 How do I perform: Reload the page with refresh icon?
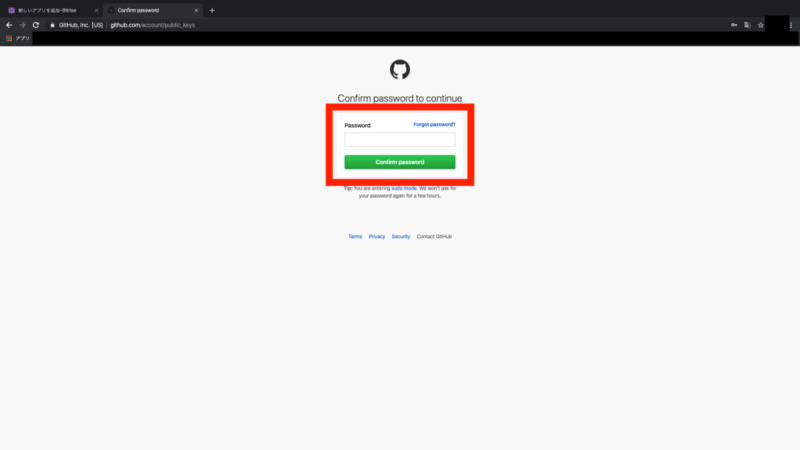(x=36, y=25)
